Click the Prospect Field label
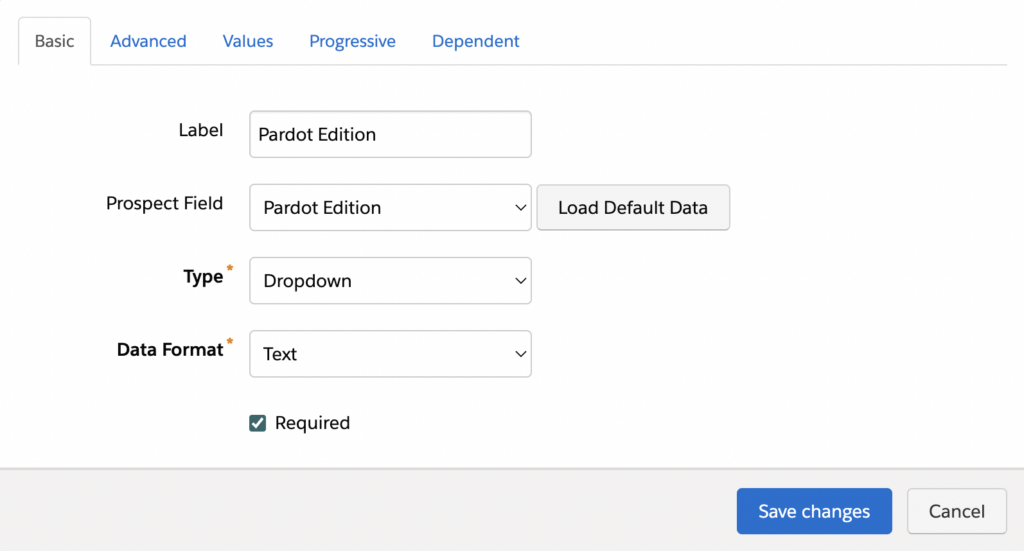1024x551 pixels. click(x=165, y=204)
